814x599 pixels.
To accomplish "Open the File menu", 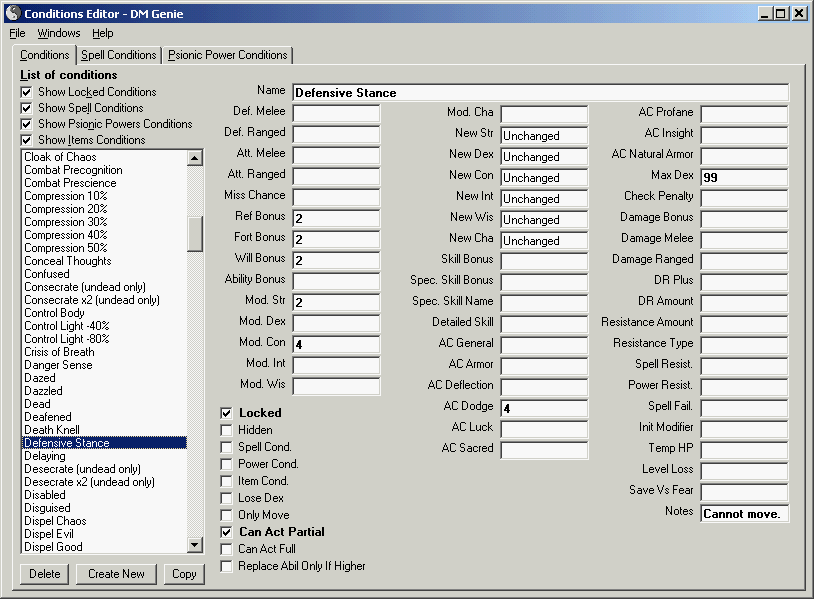I will (x=17, y=32).
